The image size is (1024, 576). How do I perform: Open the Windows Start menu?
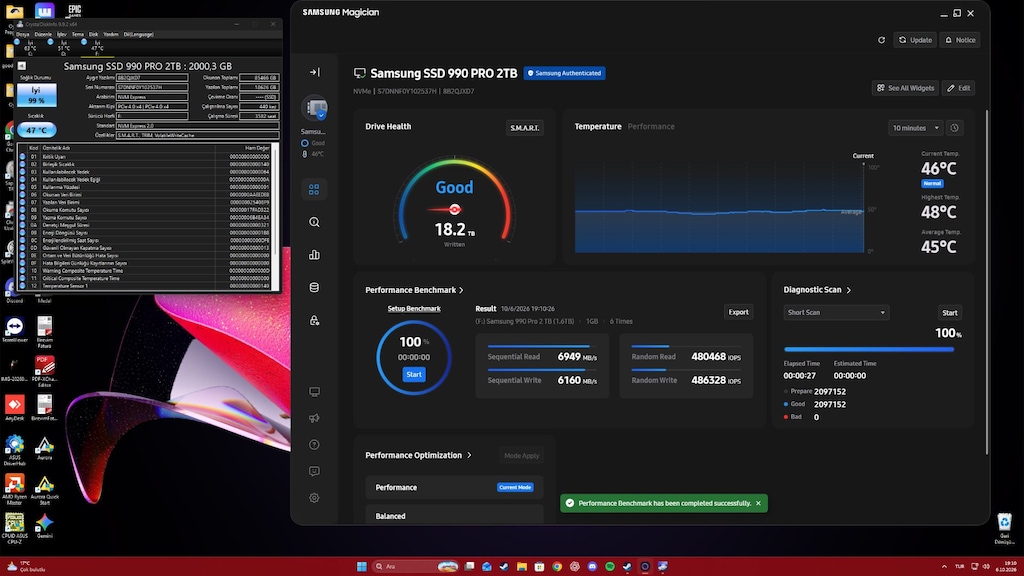point(361,566)
